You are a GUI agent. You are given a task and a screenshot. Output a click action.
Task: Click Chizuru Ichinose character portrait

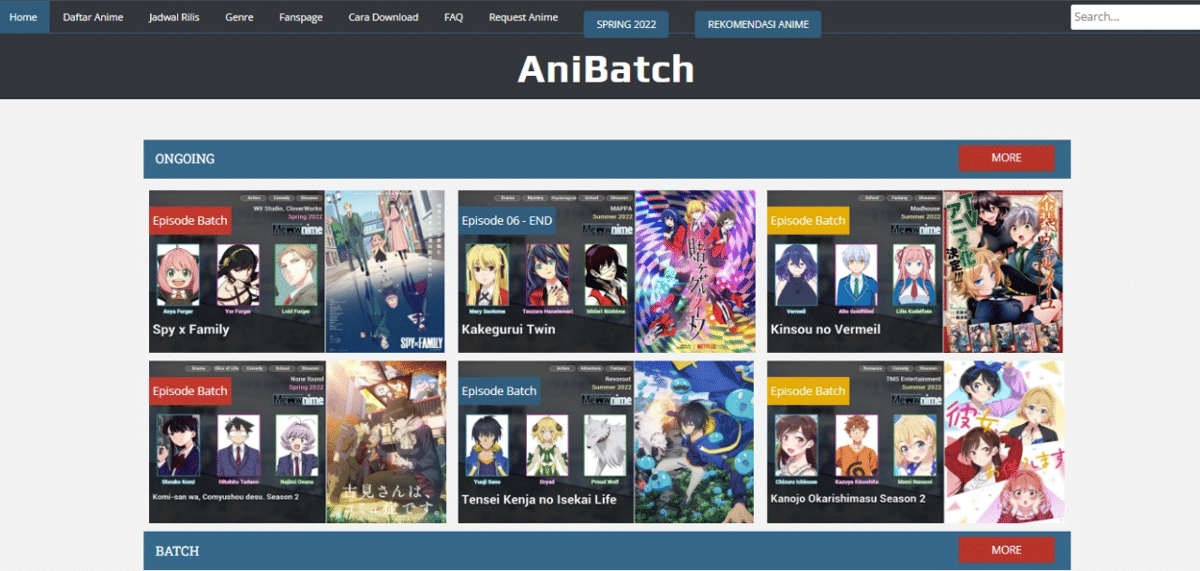point(796,446)
